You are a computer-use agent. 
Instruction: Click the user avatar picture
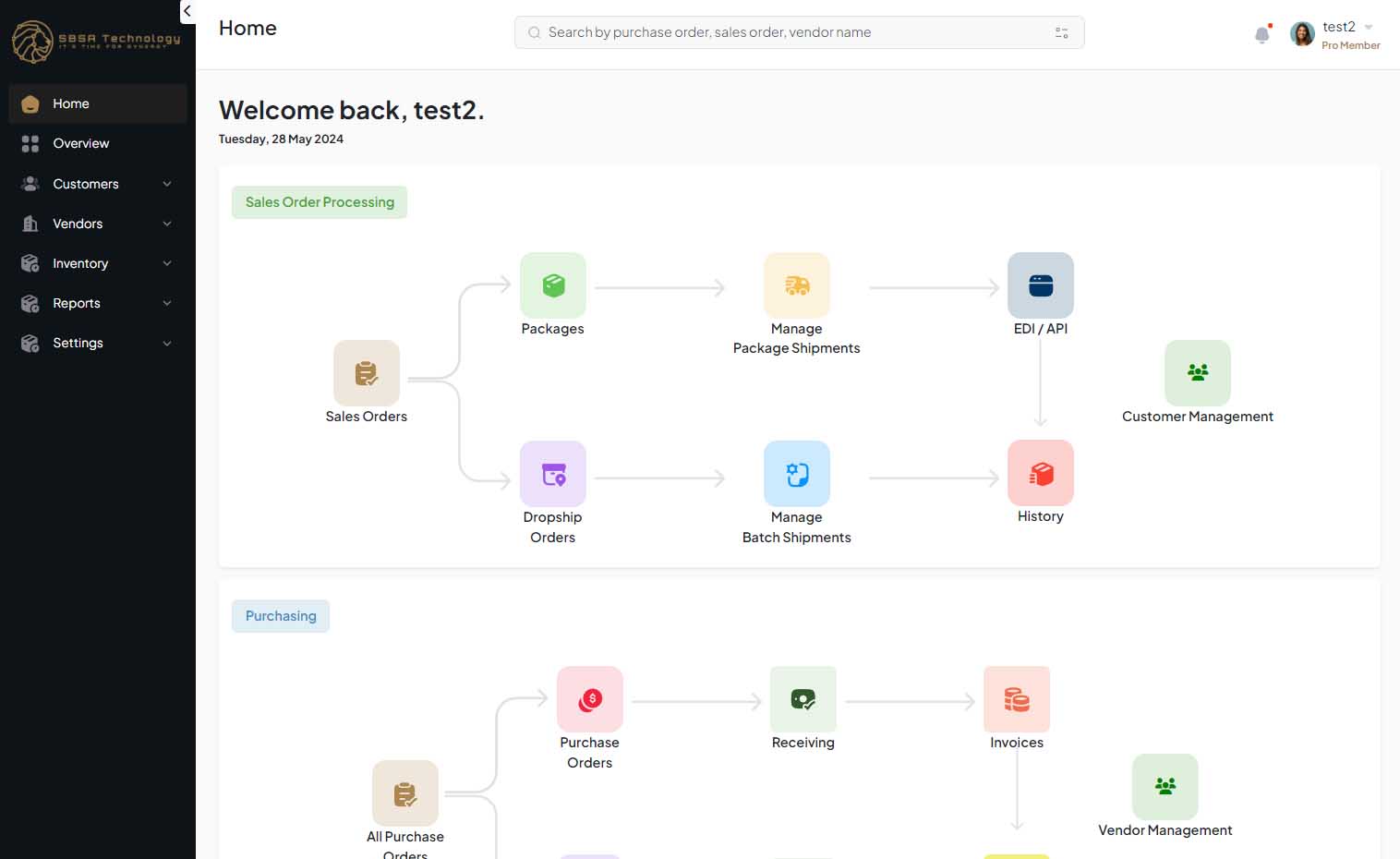pos(1302,34)
